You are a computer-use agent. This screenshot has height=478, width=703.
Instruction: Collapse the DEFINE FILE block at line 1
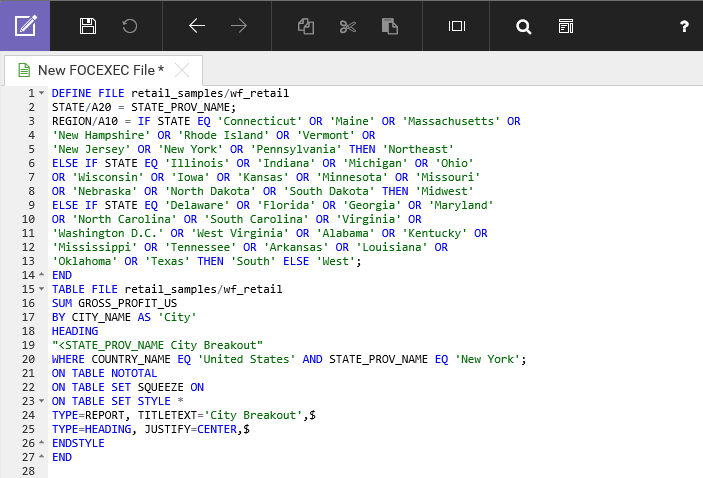(x=41, y=93)
